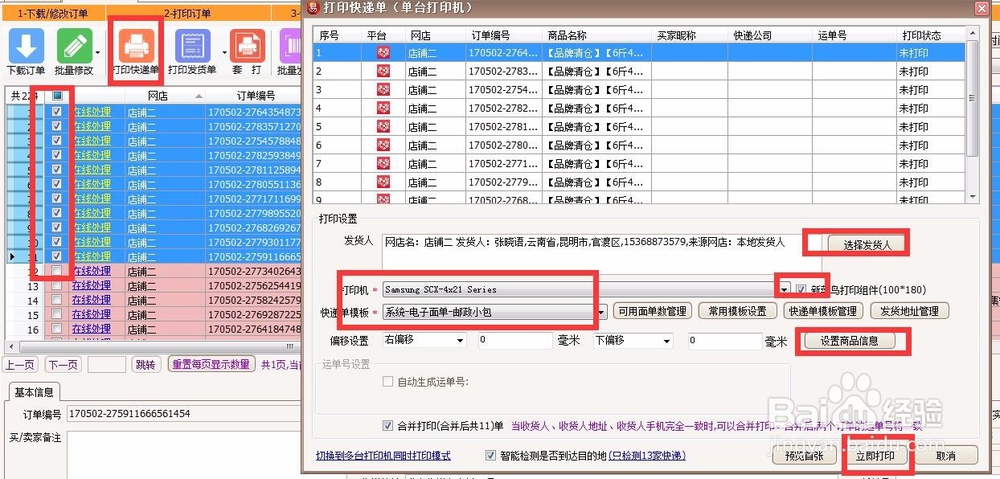Click 商品名称 column header in dialog
Image resolution: width=1000 pixels, height=479 pixels.
(597, 36)
